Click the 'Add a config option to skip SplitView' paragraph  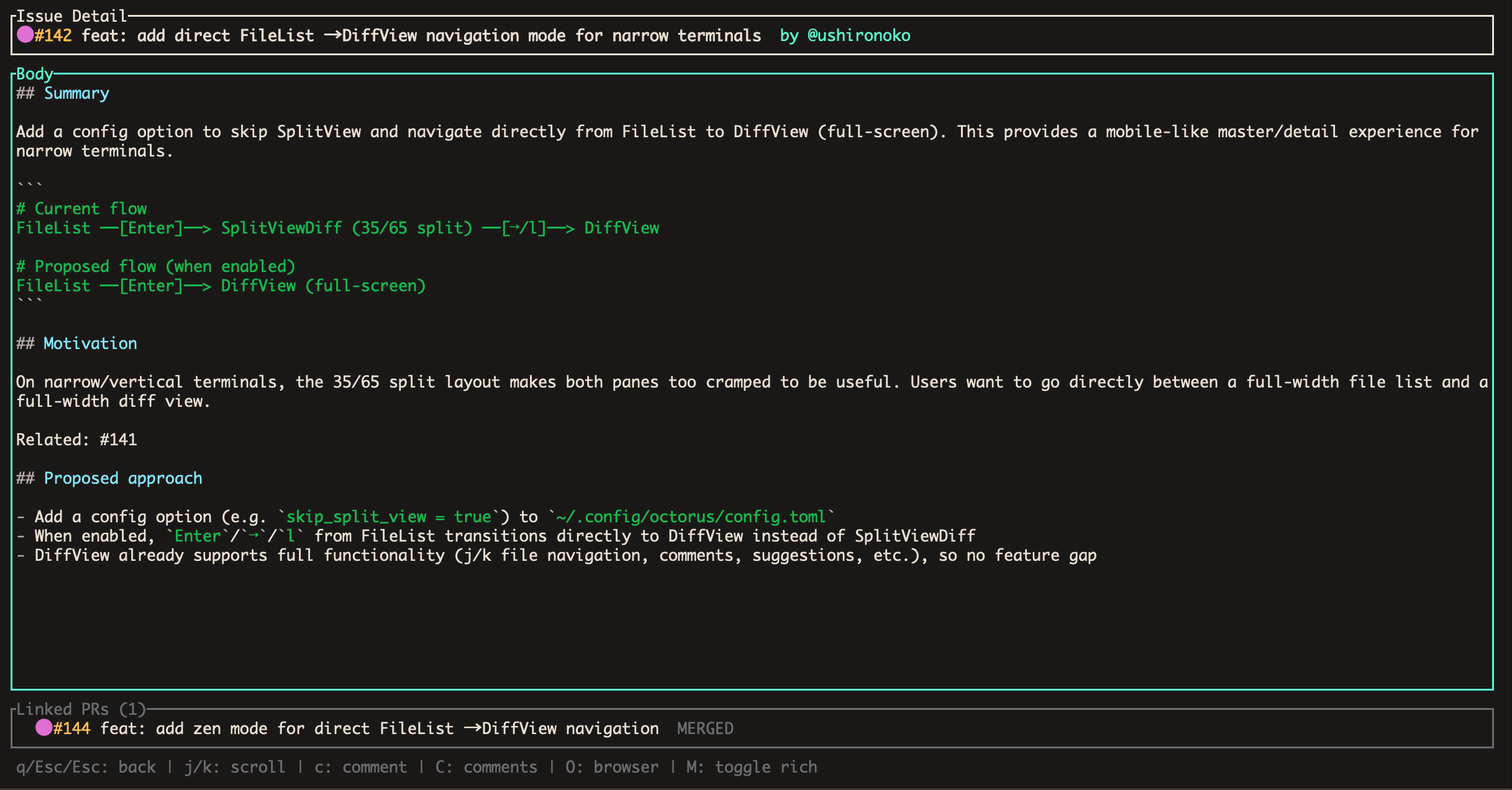coord(747,141)
